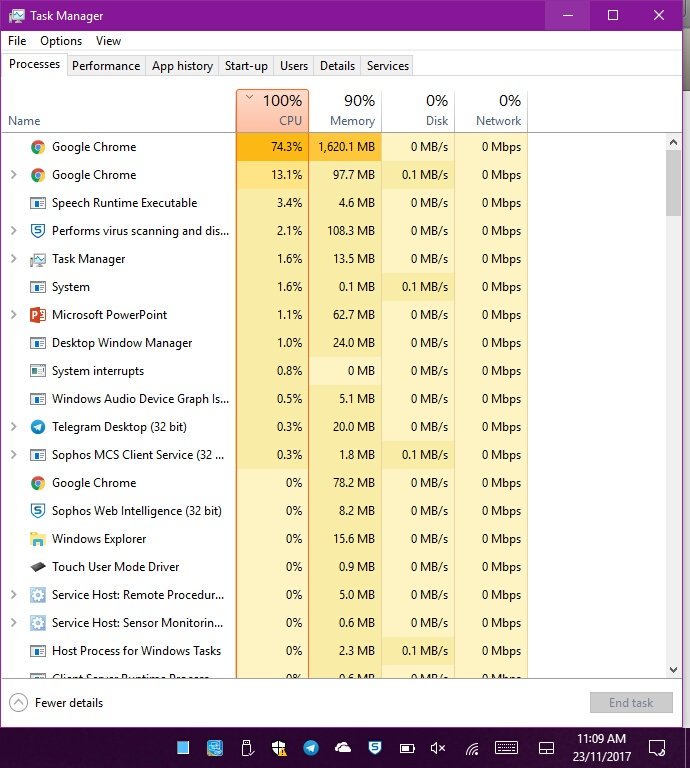This screenshot has width=690, height=768.
Task: Click the Sophos shield tray icon
Action: point(375,747)
